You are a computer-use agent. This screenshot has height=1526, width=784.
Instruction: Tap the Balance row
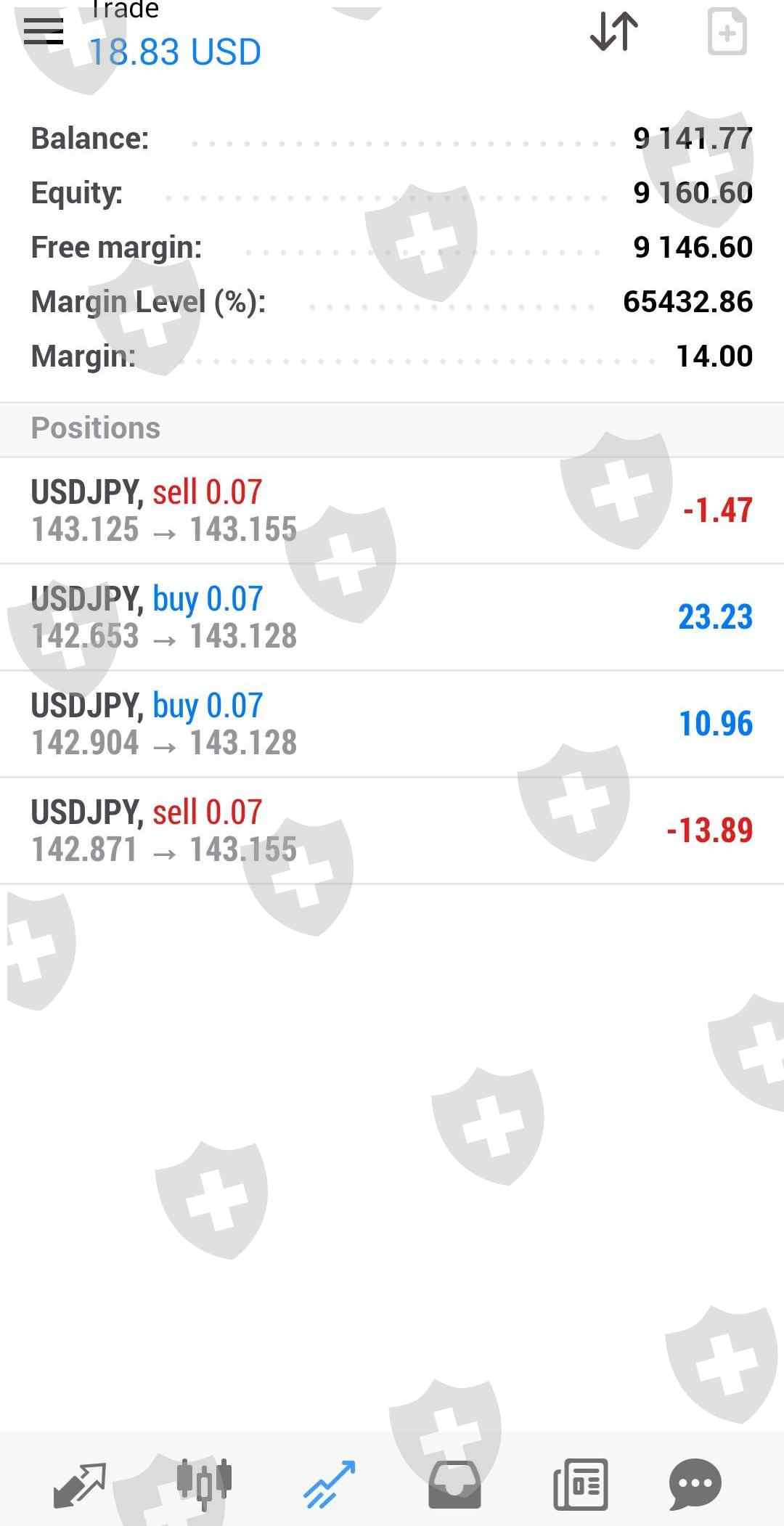[392, 138]
